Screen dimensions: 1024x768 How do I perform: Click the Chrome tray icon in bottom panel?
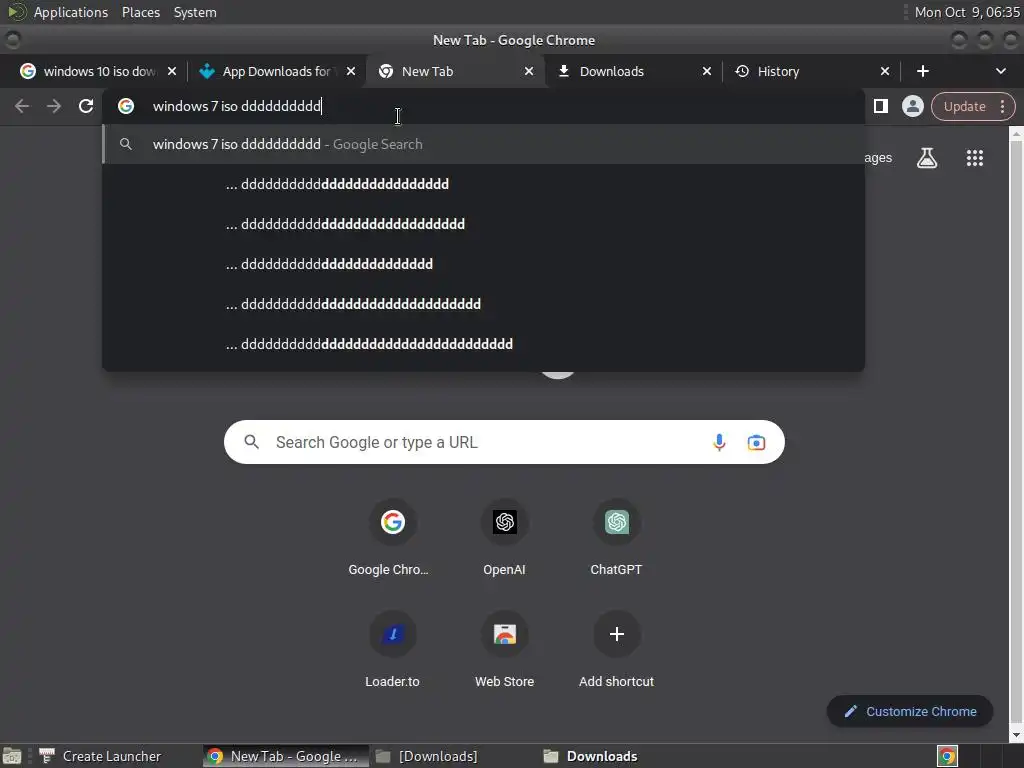[x=947, y=756]
